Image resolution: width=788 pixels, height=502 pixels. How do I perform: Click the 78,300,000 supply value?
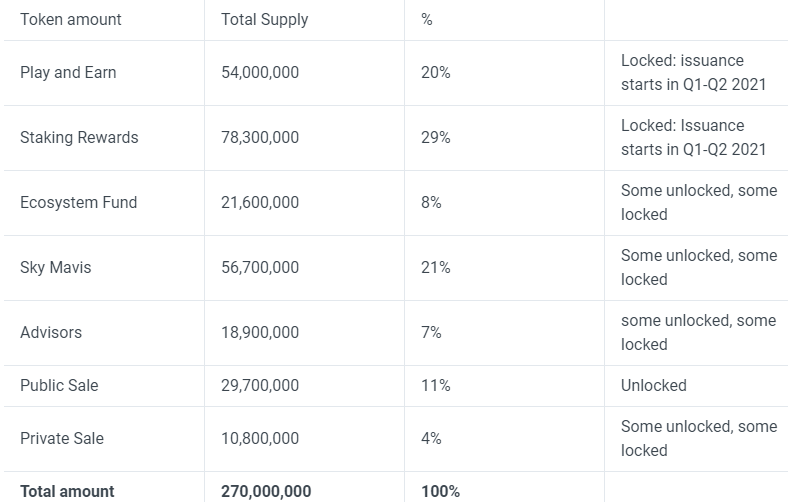(x=260, y=137)
